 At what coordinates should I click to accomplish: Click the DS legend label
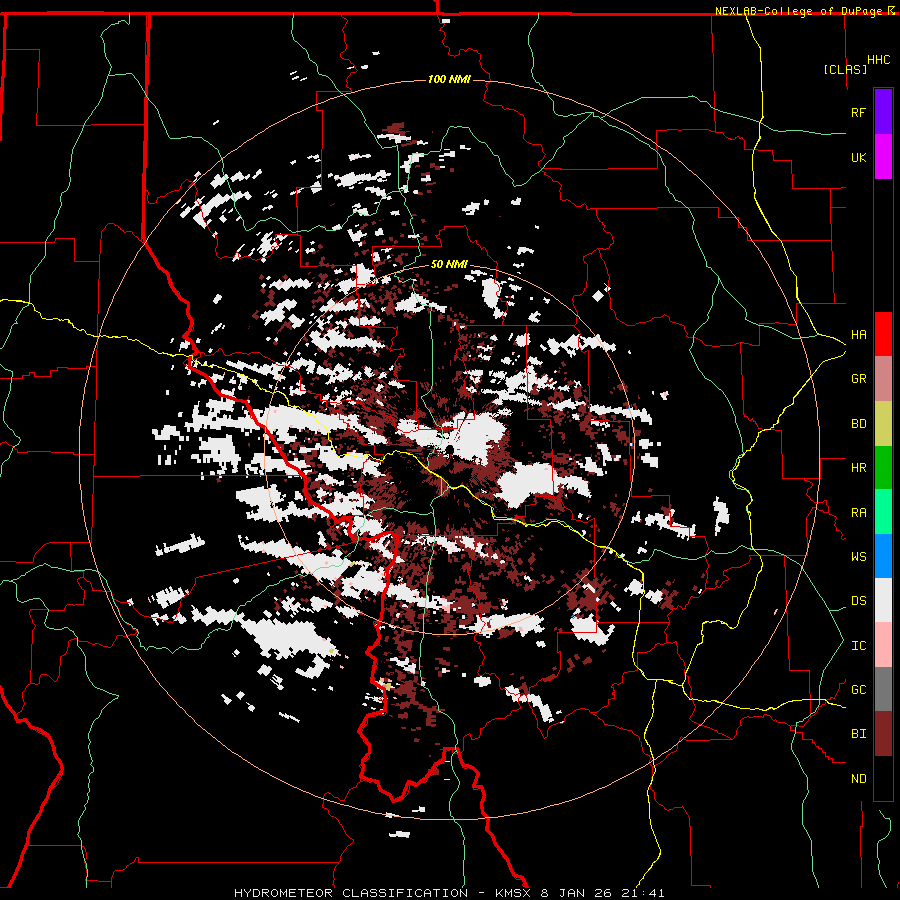coord(858,601)
